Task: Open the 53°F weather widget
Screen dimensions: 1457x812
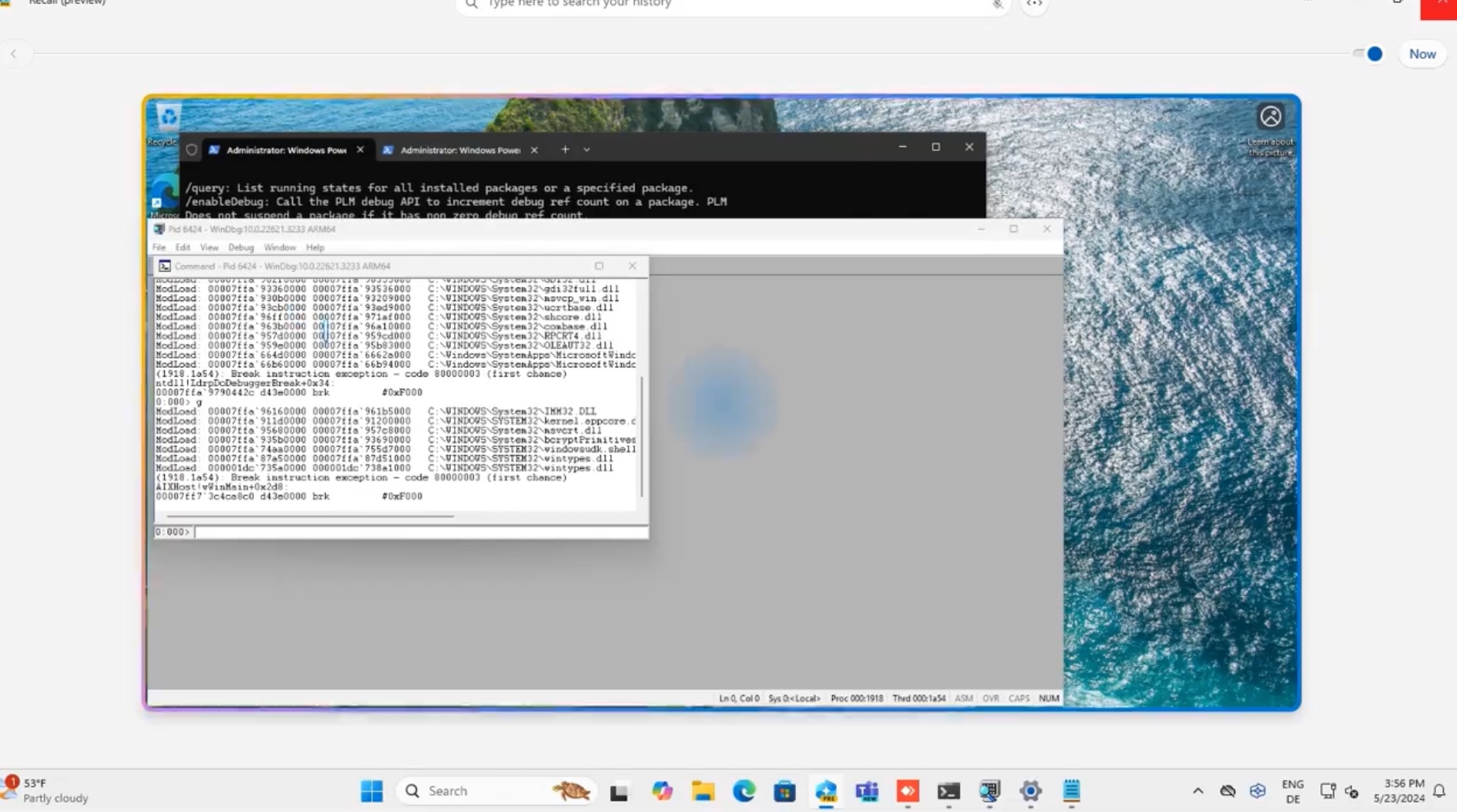Action: (46, 791)
